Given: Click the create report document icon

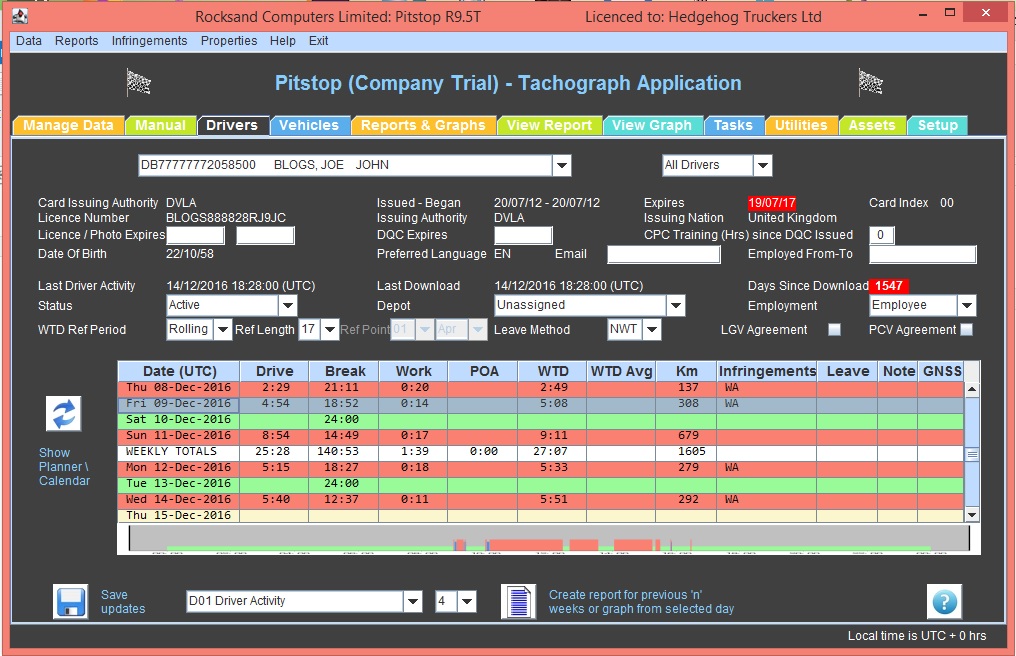Looking at the screenshot, I should click(518, 602).
